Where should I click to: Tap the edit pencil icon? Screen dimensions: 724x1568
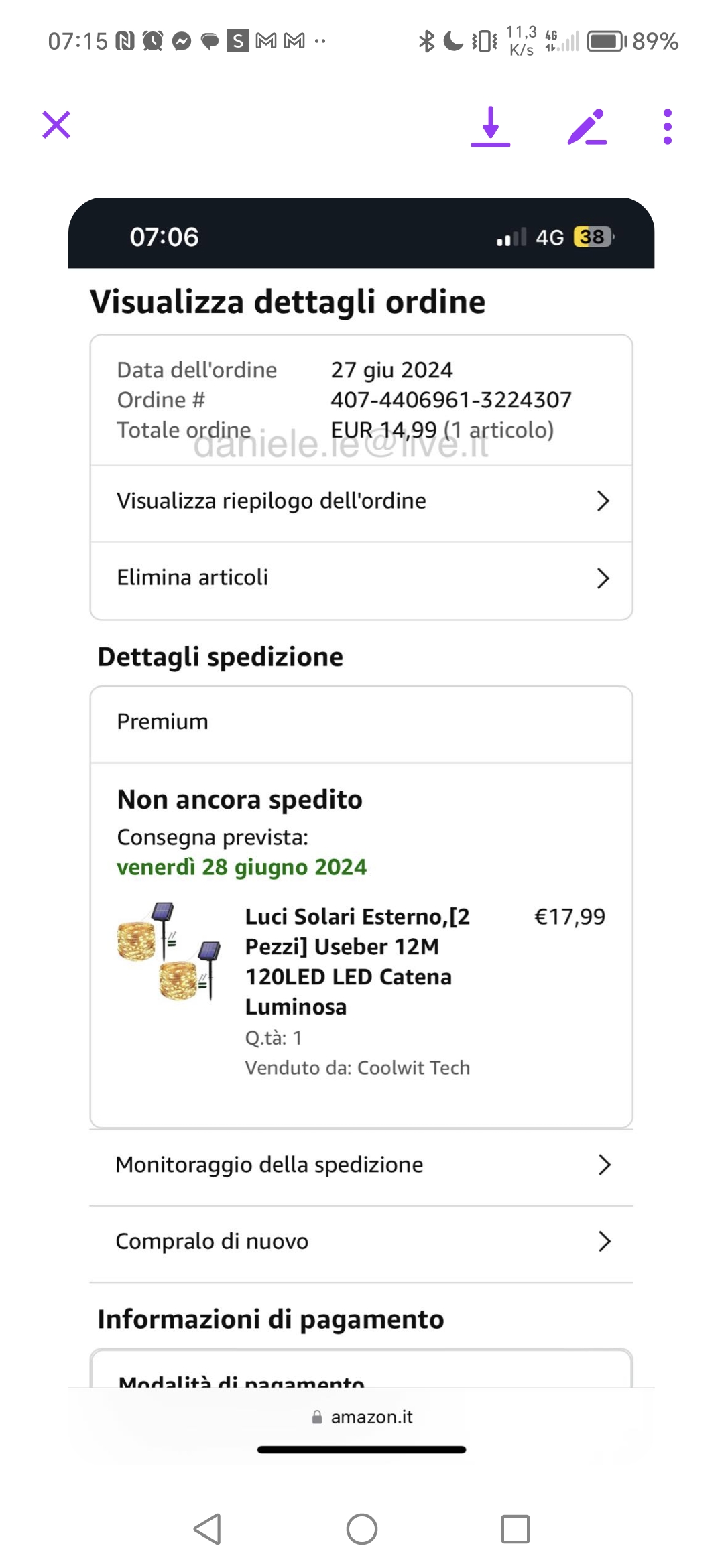(x=587, y=126)
